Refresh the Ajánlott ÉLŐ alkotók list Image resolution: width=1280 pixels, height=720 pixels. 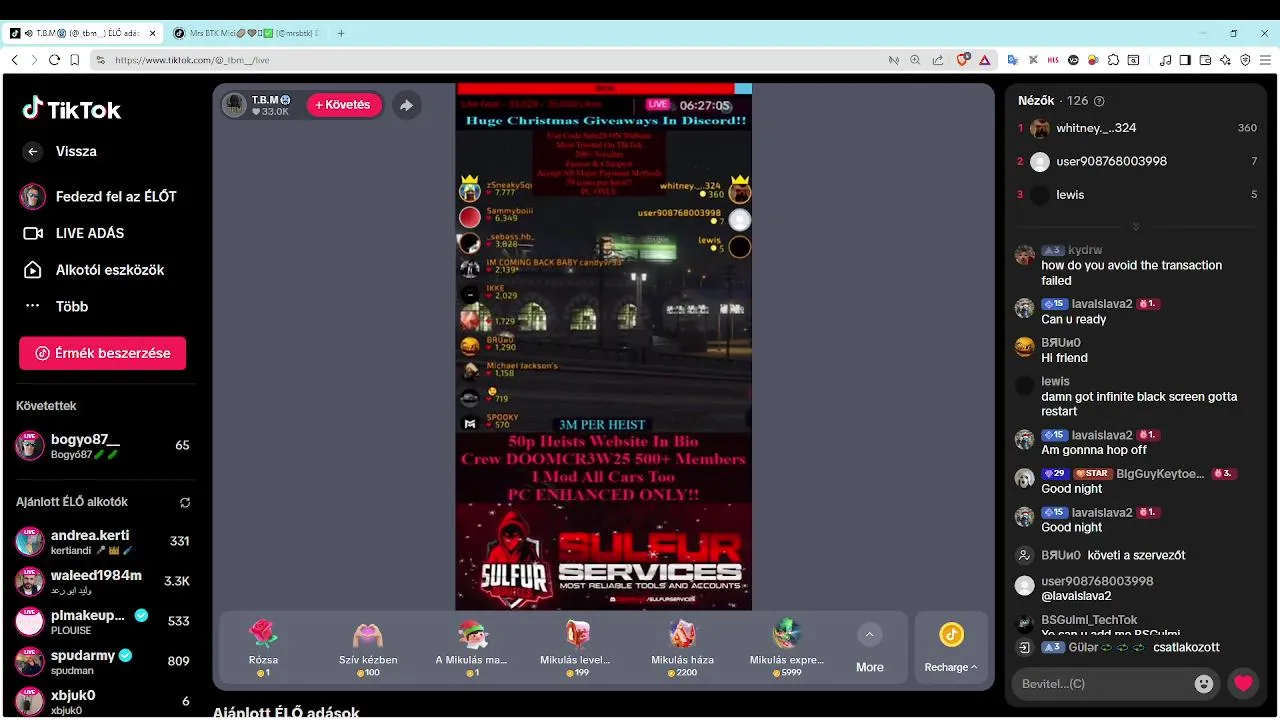click(184, 502)
